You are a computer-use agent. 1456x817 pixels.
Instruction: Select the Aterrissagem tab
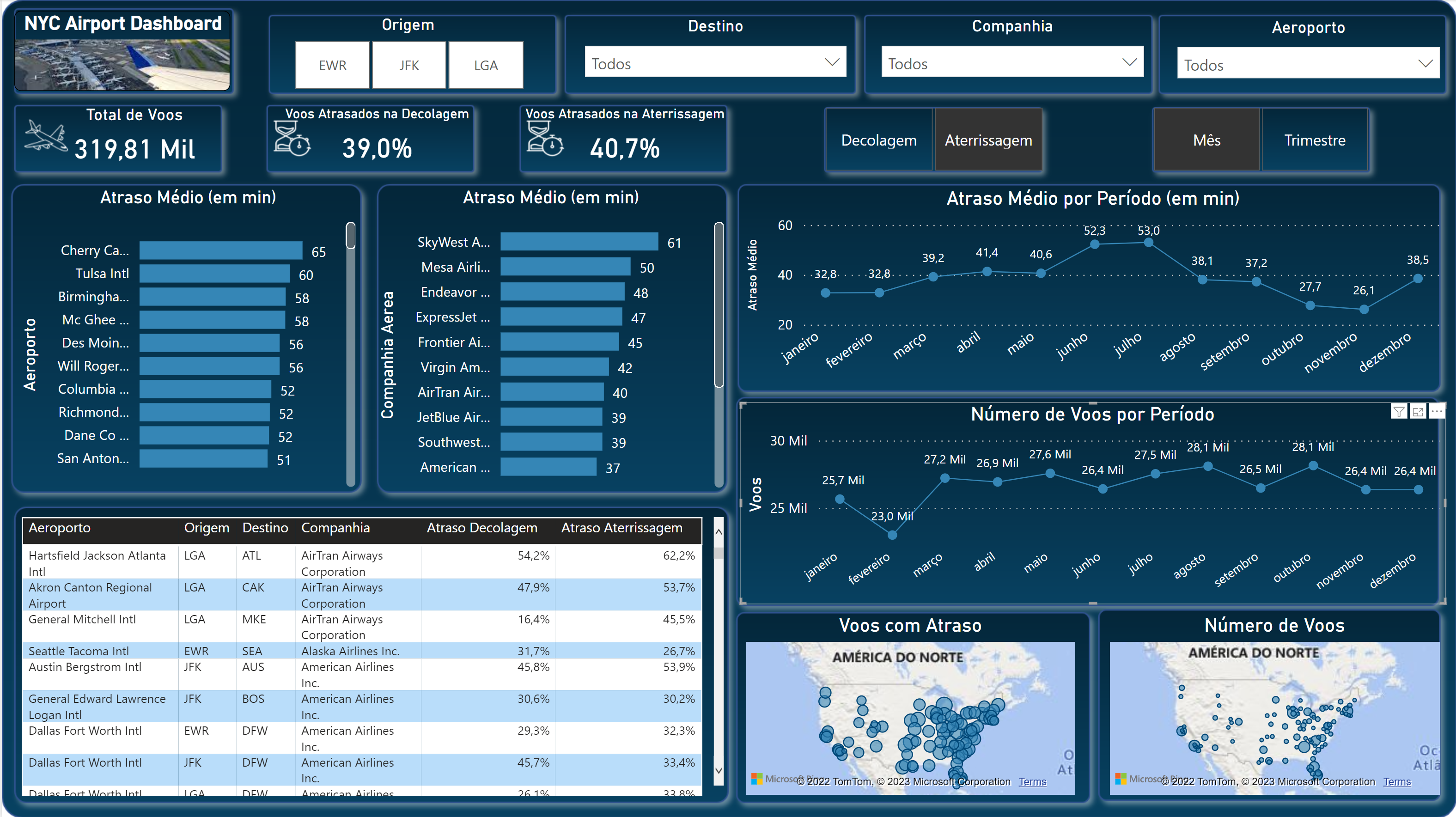click(988, 140)
